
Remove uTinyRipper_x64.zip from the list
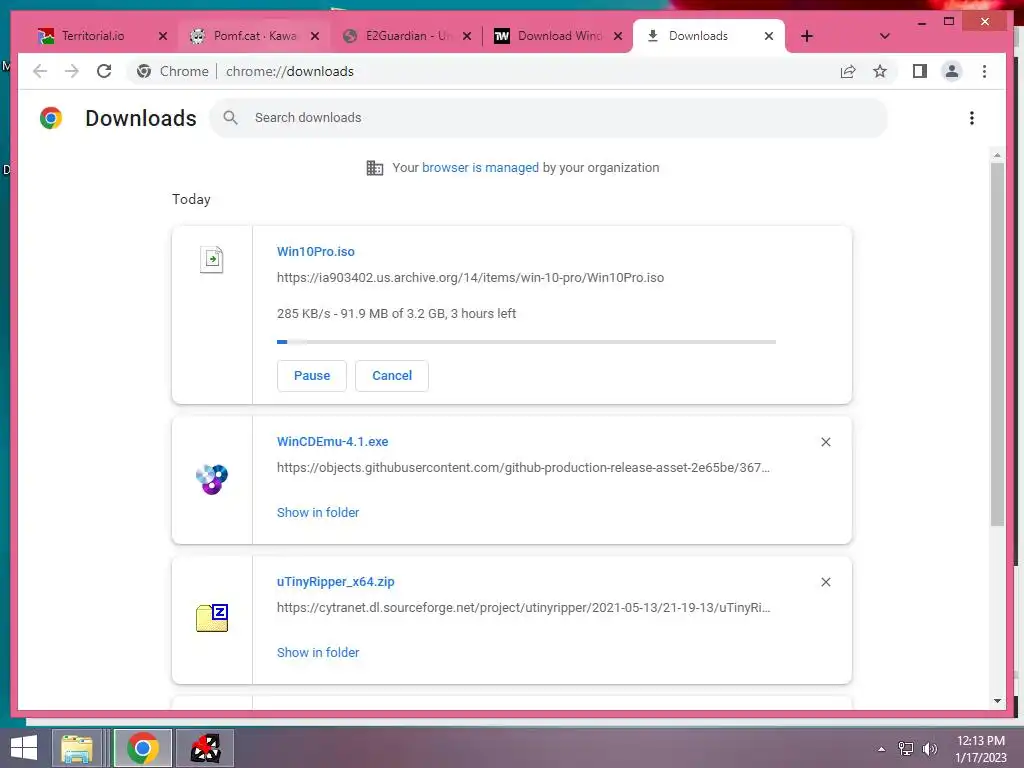coord(825,582)
